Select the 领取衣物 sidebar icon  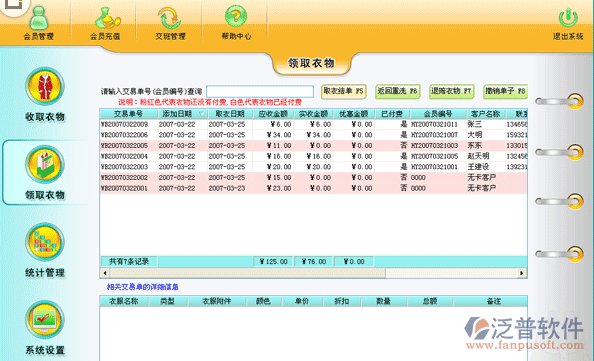click(45, 164)
